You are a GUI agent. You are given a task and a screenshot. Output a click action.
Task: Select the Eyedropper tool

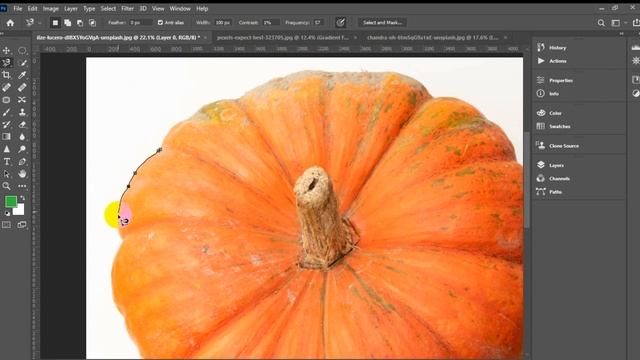pos(22,75)
